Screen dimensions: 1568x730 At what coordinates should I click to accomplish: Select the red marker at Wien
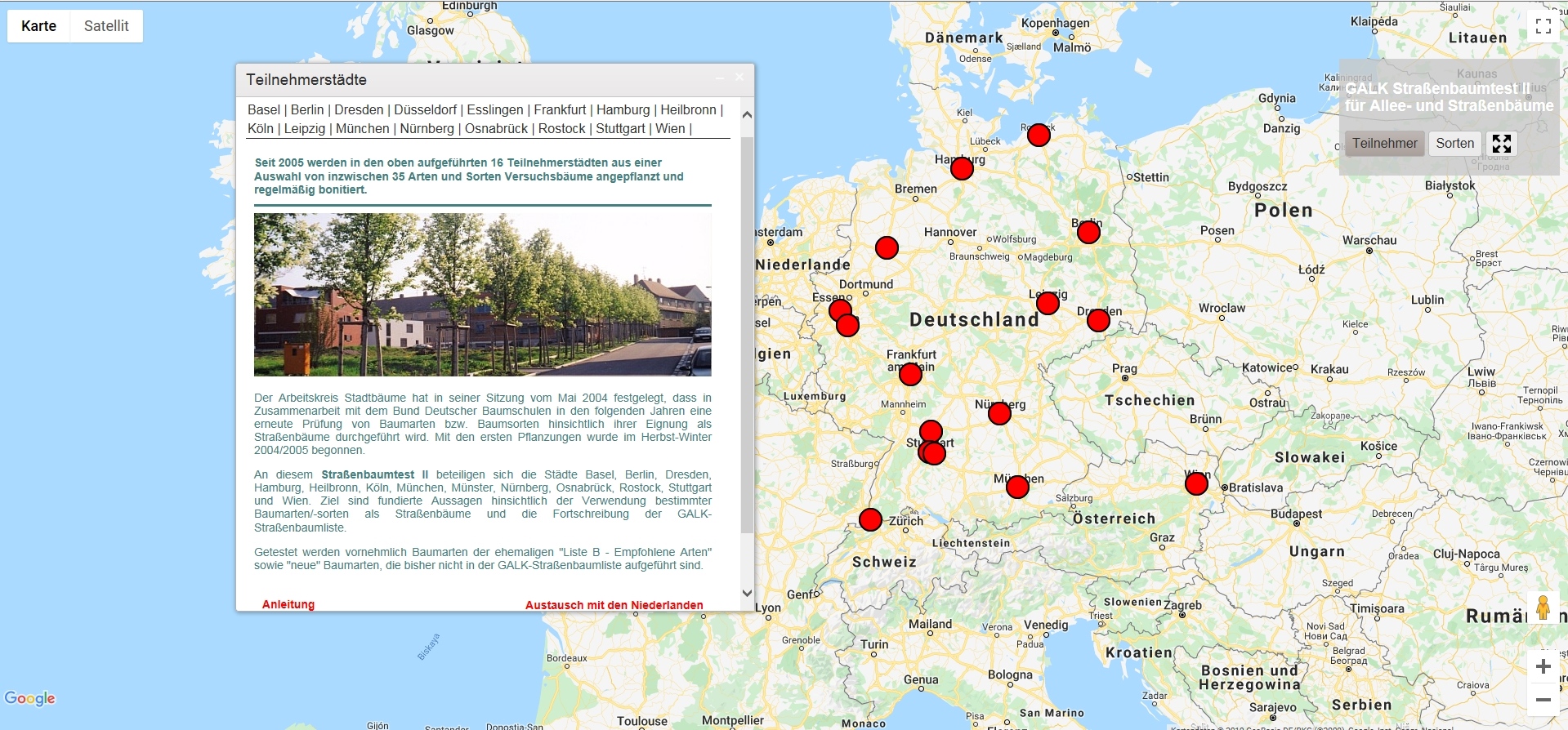pyautogui.click(x=1196, y=484)
